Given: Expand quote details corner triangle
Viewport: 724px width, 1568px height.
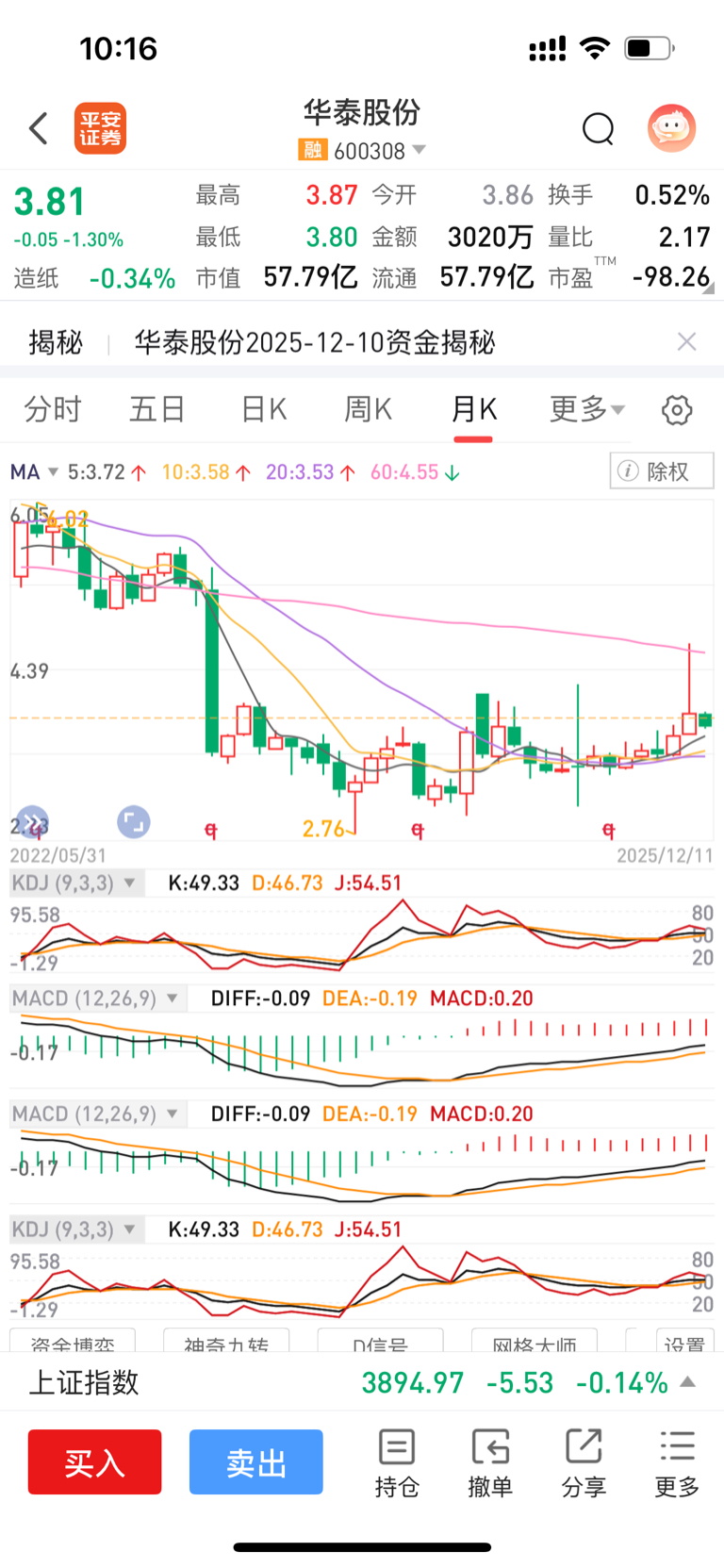Looking at the screenshot, I should [708, 289].
